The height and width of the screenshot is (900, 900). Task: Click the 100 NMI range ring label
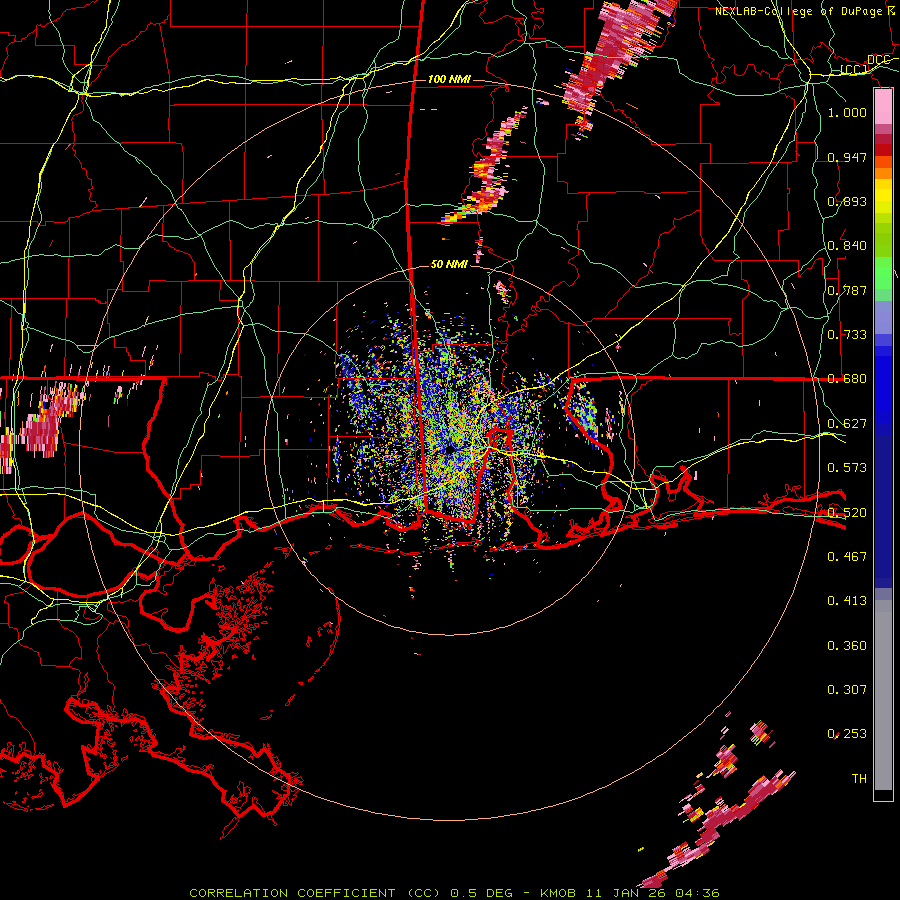click(449, 79)
